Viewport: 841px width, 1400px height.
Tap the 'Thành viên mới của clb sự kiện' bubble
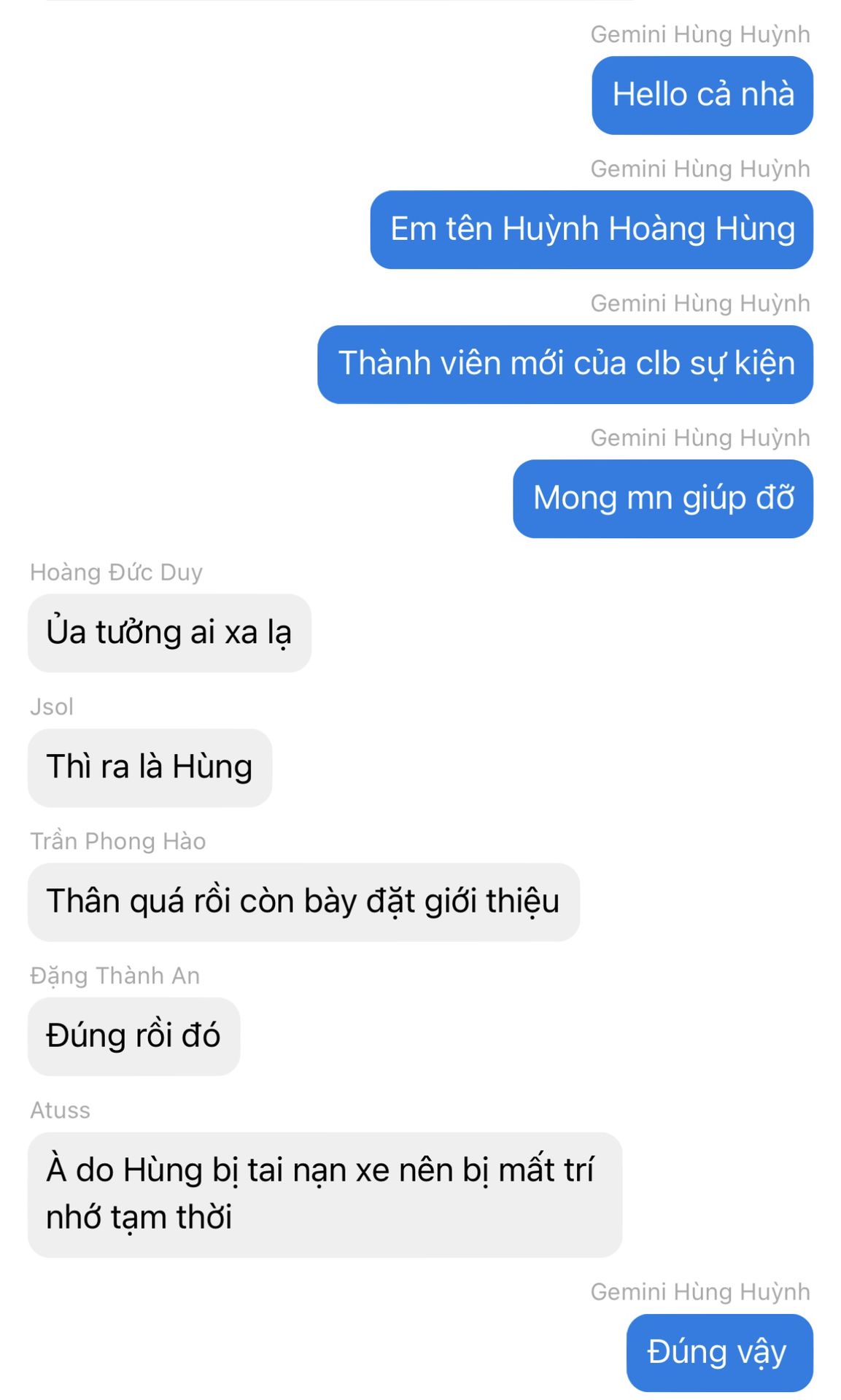pyautogui.click(x=565, y=365)
